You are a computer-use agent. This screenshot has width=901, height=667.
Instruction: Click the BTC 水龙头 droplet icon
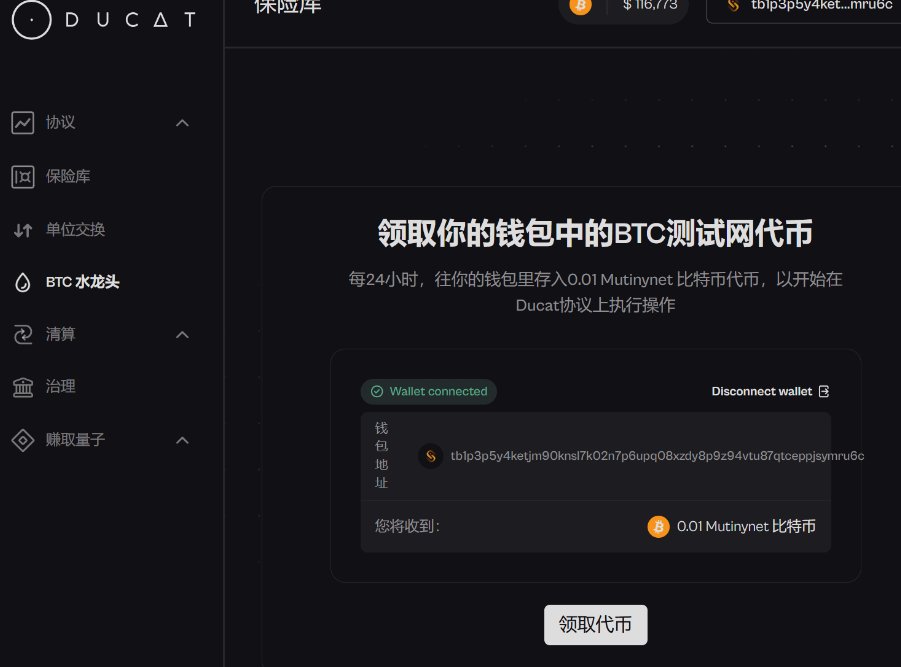point(22,283)
